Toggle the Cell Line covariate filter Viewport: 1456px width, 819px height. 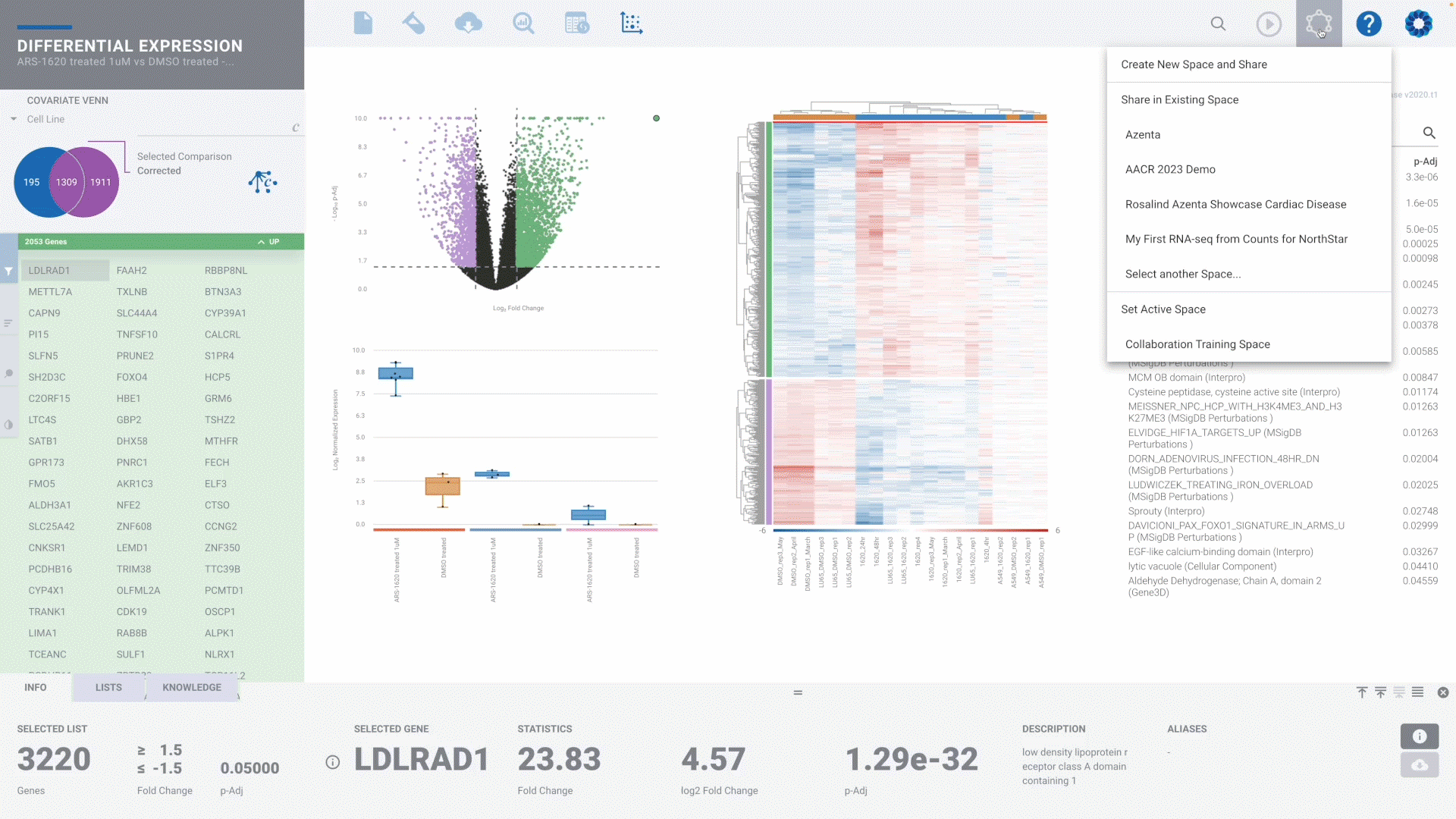[15, 118]
